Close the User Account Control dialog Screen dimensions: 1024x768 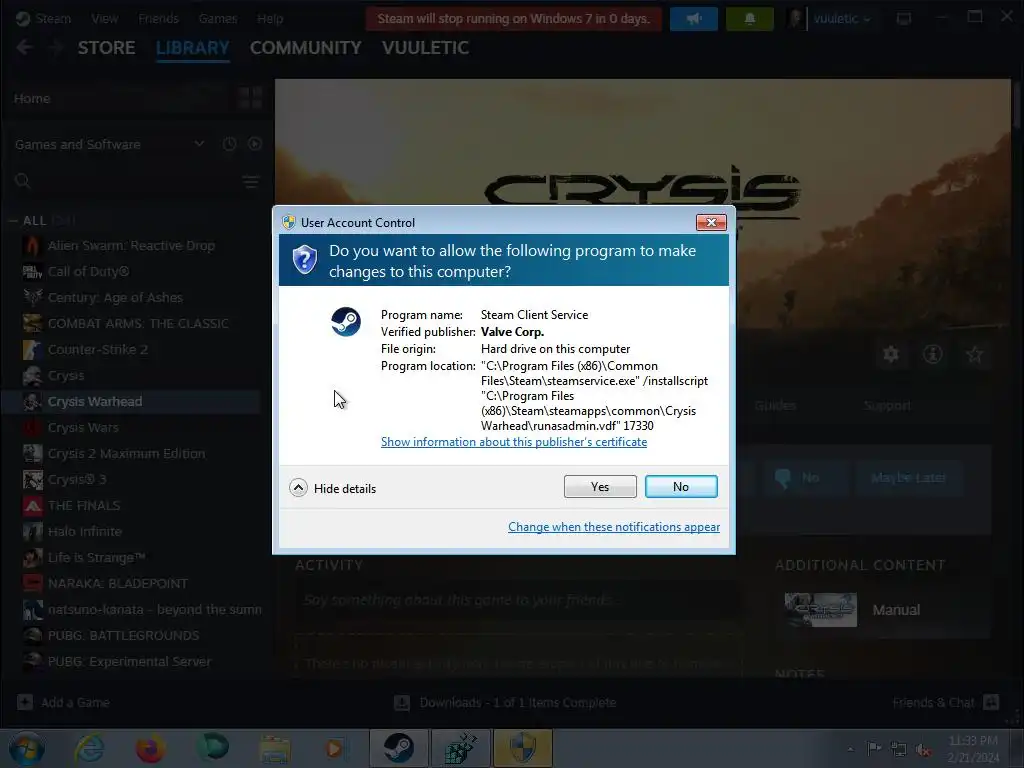click(711, 223)
